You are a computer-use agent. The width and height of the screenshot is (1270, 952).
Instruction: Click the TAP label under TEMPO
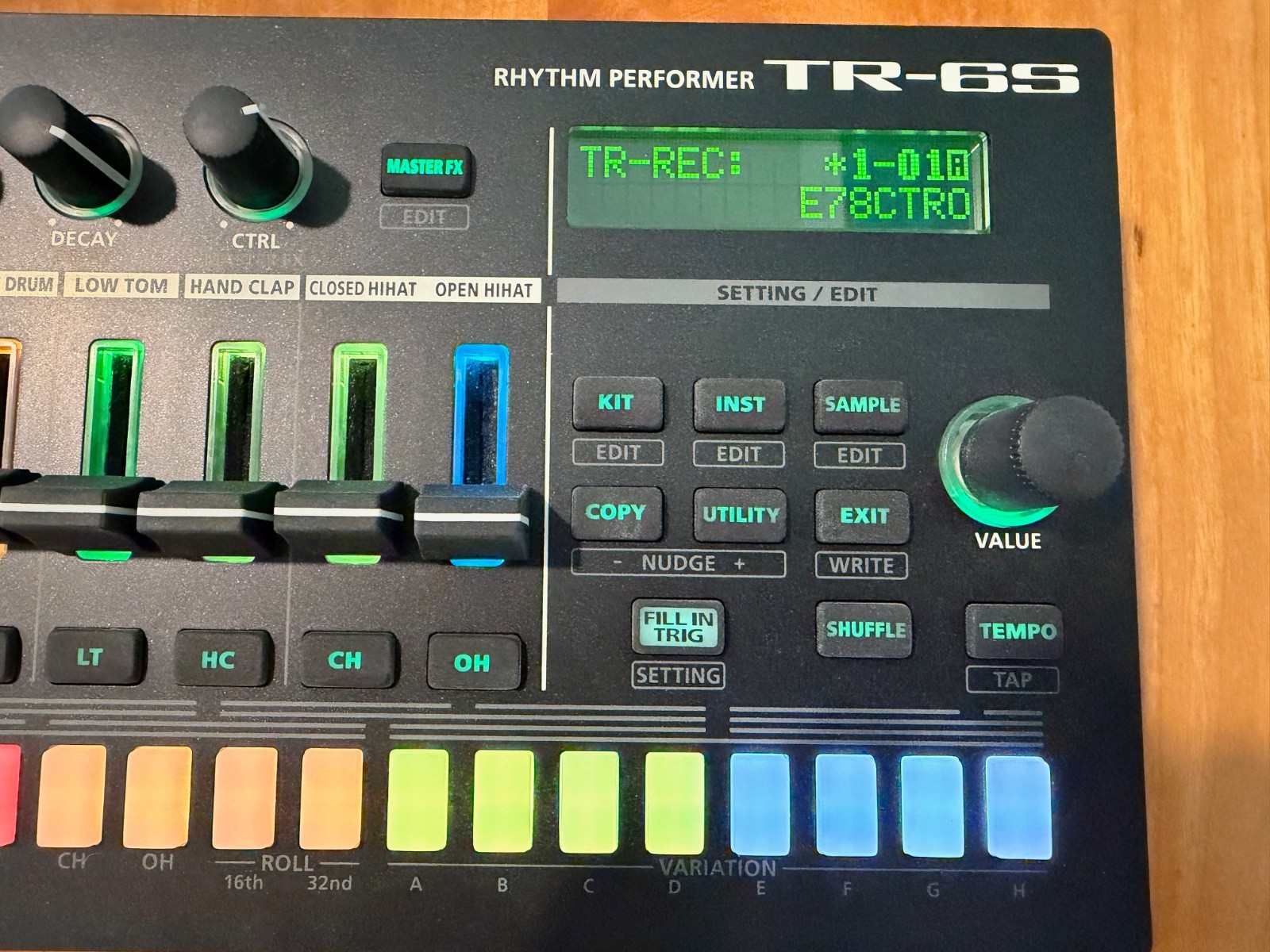pyautogui.click(x=1013, y=680)
